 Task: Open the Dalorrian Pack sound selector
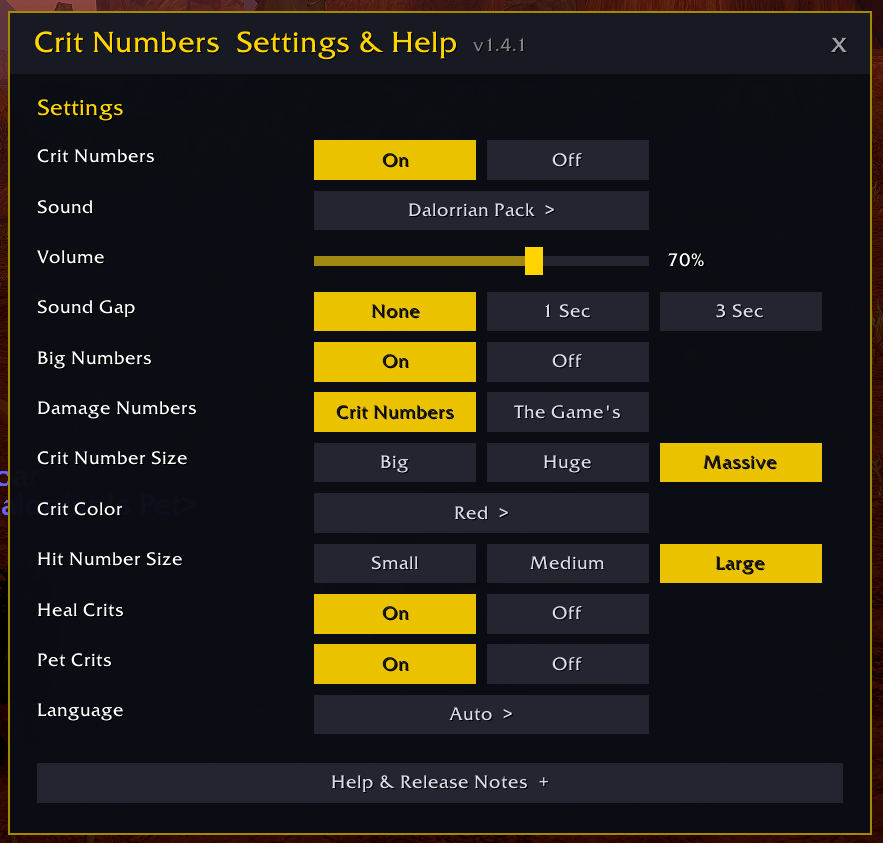[481, 210]
